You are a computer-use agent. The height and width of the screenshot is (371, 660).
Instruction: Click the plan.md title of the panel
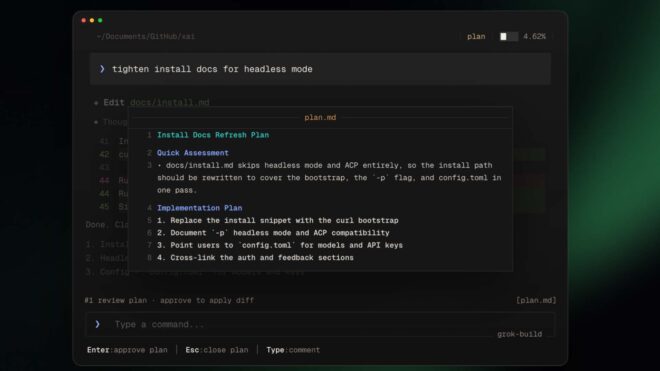coord(320,117)
